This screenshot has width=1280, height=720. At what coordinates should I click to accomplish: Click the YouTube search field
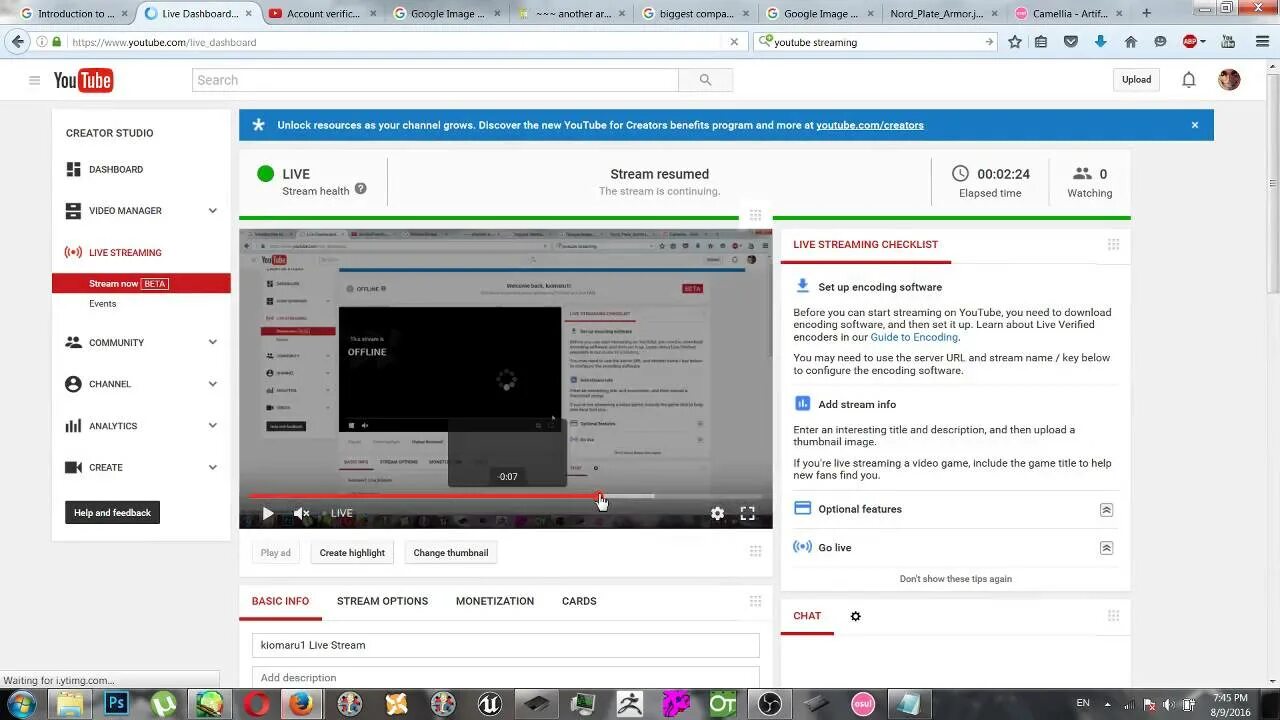tap(435, 80)
